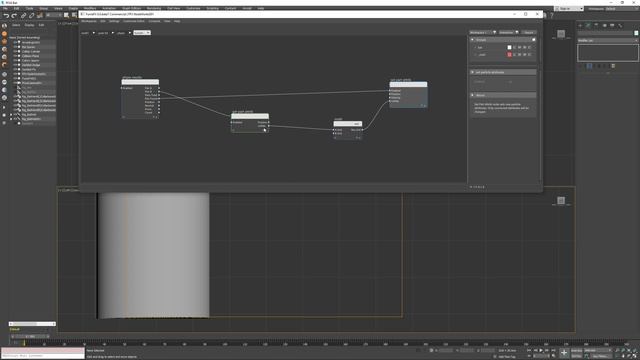Open the Sign In dropdown
640x360 pixels.
coord(569,9)
